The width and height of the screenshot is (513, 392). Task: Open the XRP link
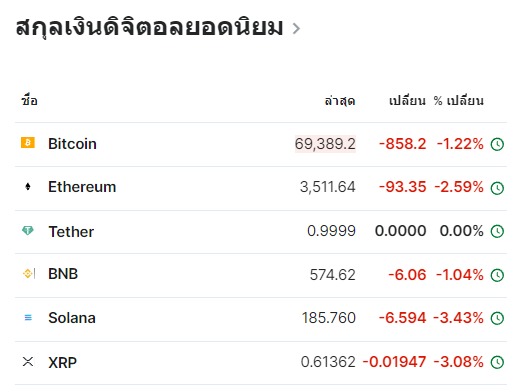coord(62,362)
